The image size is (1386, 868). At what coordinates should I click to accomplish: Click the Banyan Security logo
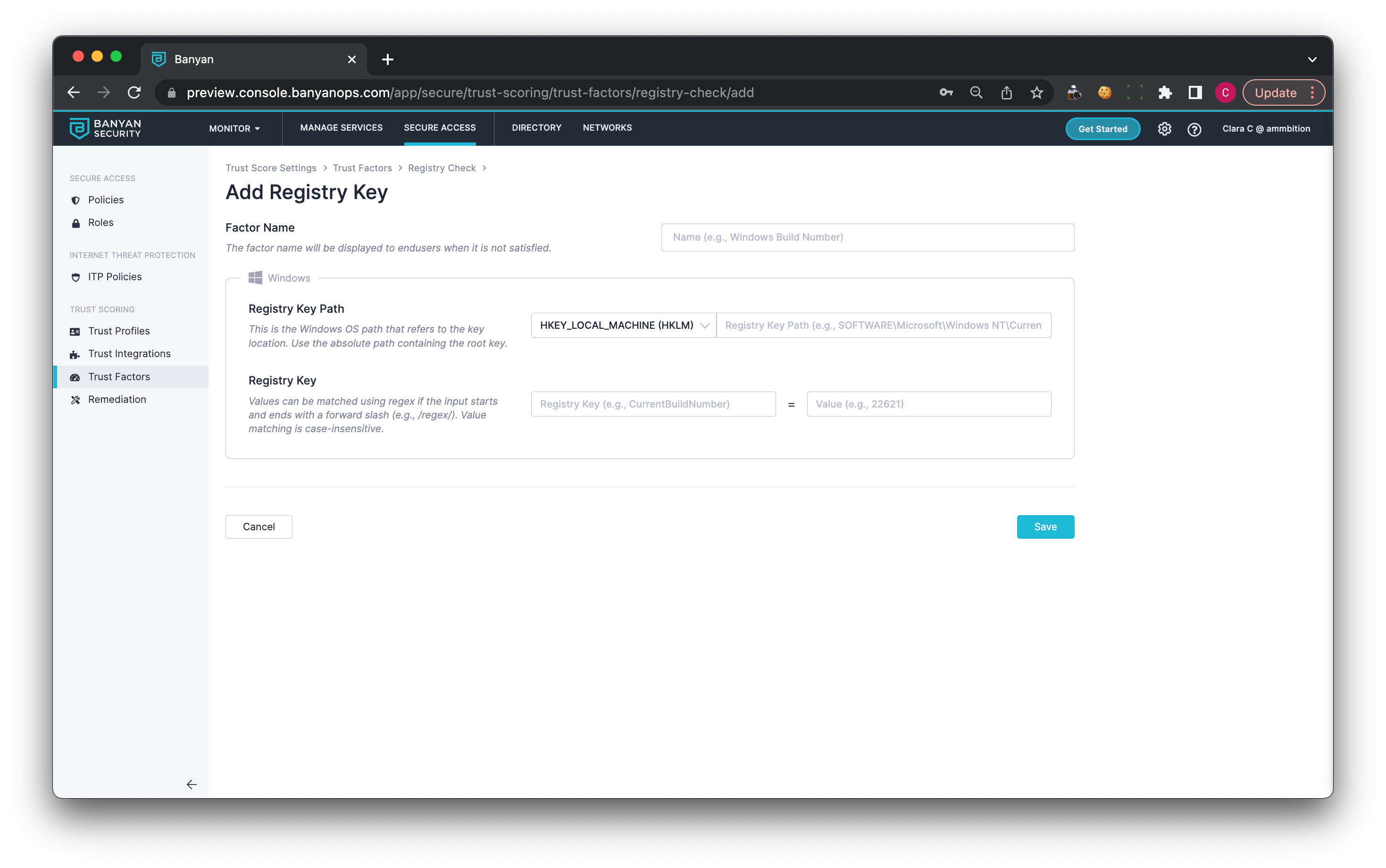pos(106,129)
